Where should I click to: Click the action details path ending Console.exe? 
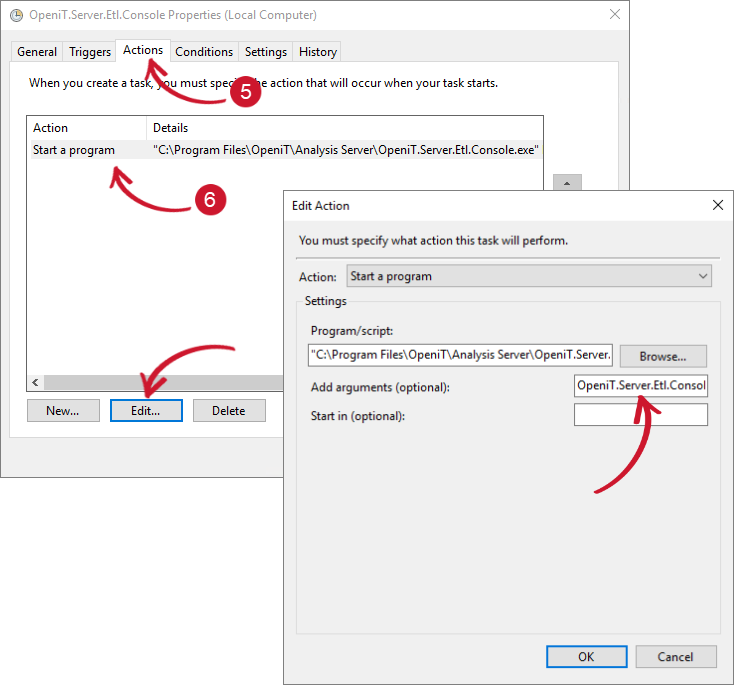pos(345,150)
